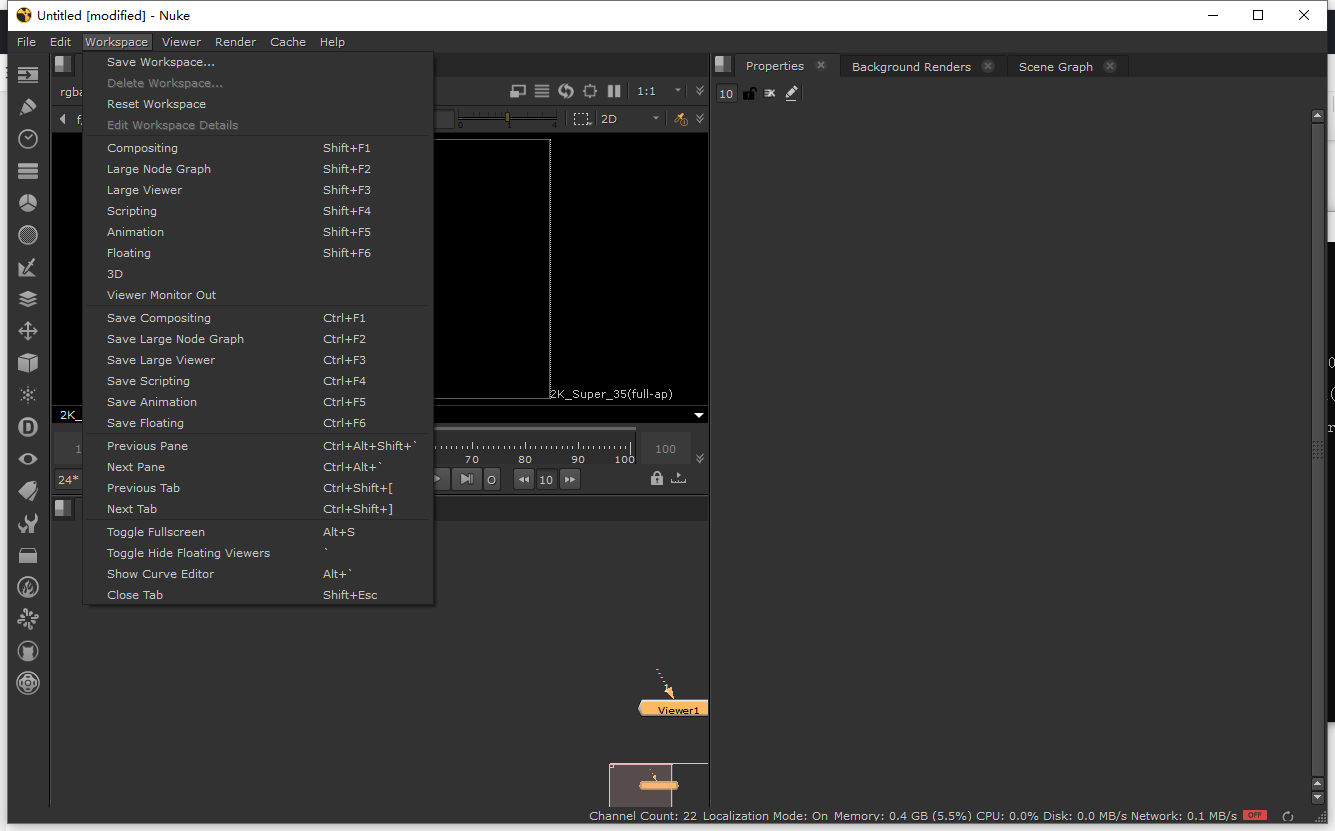Open the Image nodes toolbar menu

point(28,75)
